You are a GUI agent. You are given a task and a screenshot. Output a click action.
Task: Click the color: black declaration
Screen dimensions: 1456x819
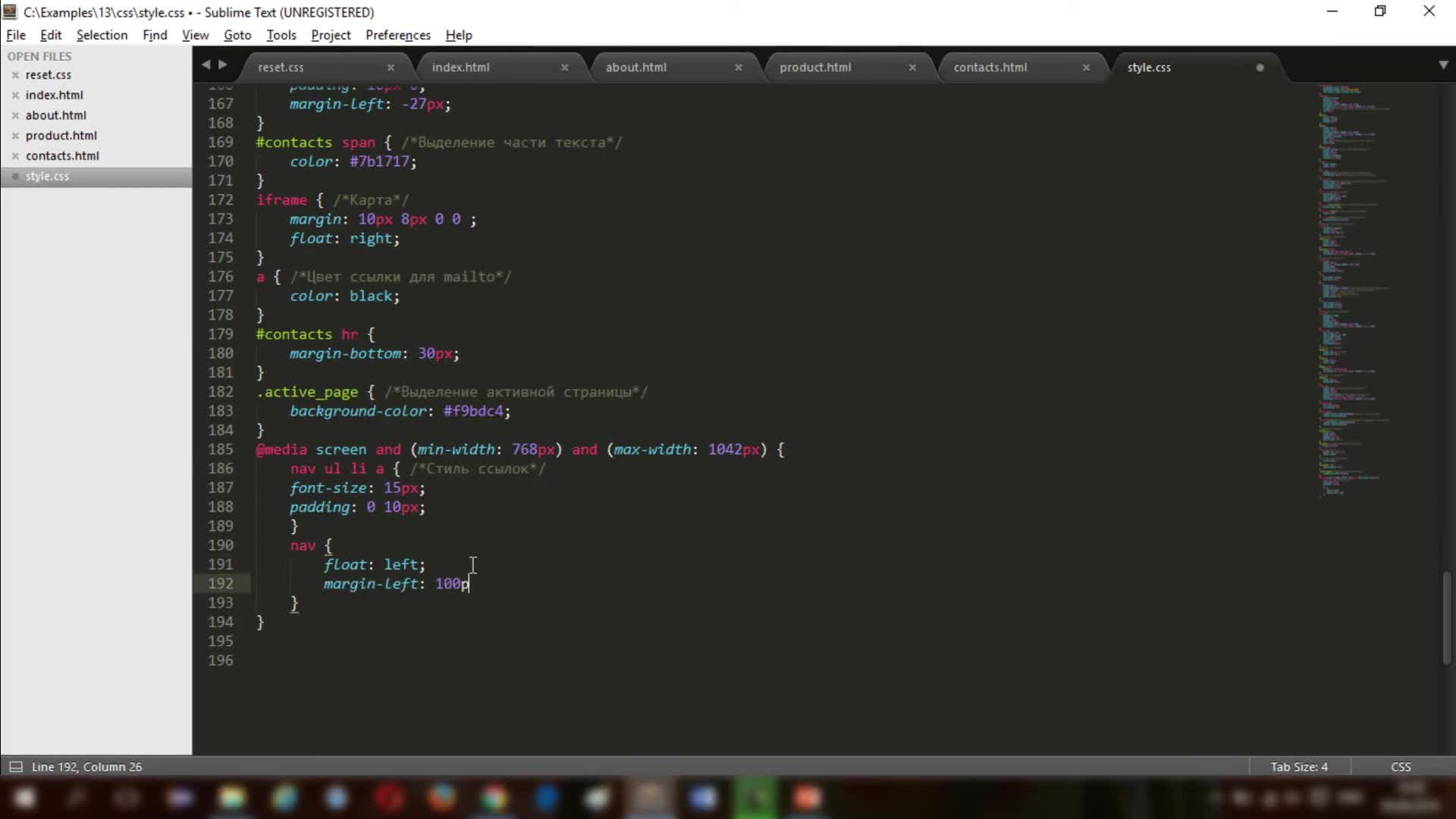tap(344, 296)
